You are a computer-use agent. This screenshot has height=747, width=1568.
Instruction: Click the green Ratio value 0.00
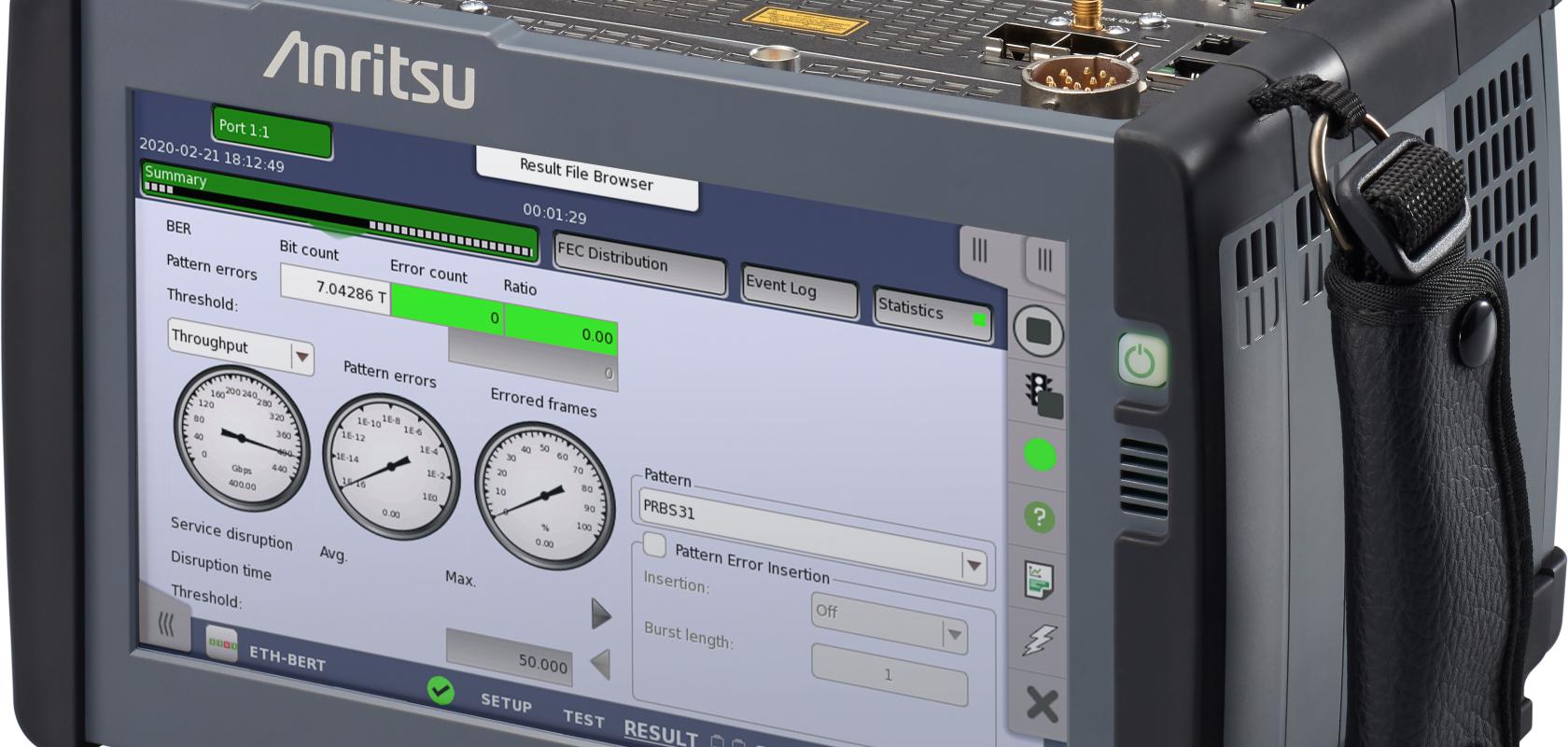561,329
